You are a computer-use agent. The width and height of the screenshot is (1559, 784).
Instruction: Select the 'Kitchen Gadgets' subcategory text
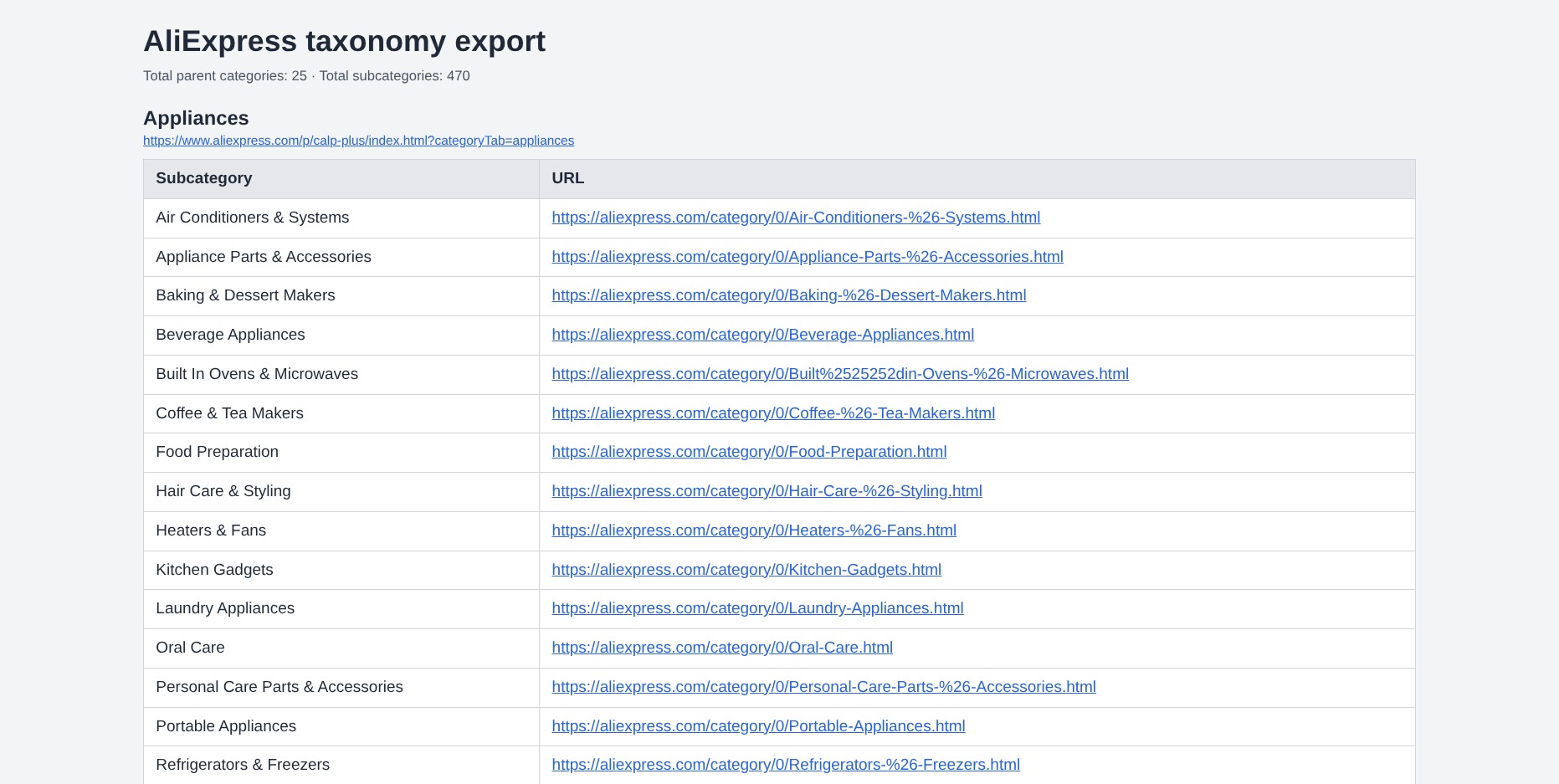pos(214,570)
